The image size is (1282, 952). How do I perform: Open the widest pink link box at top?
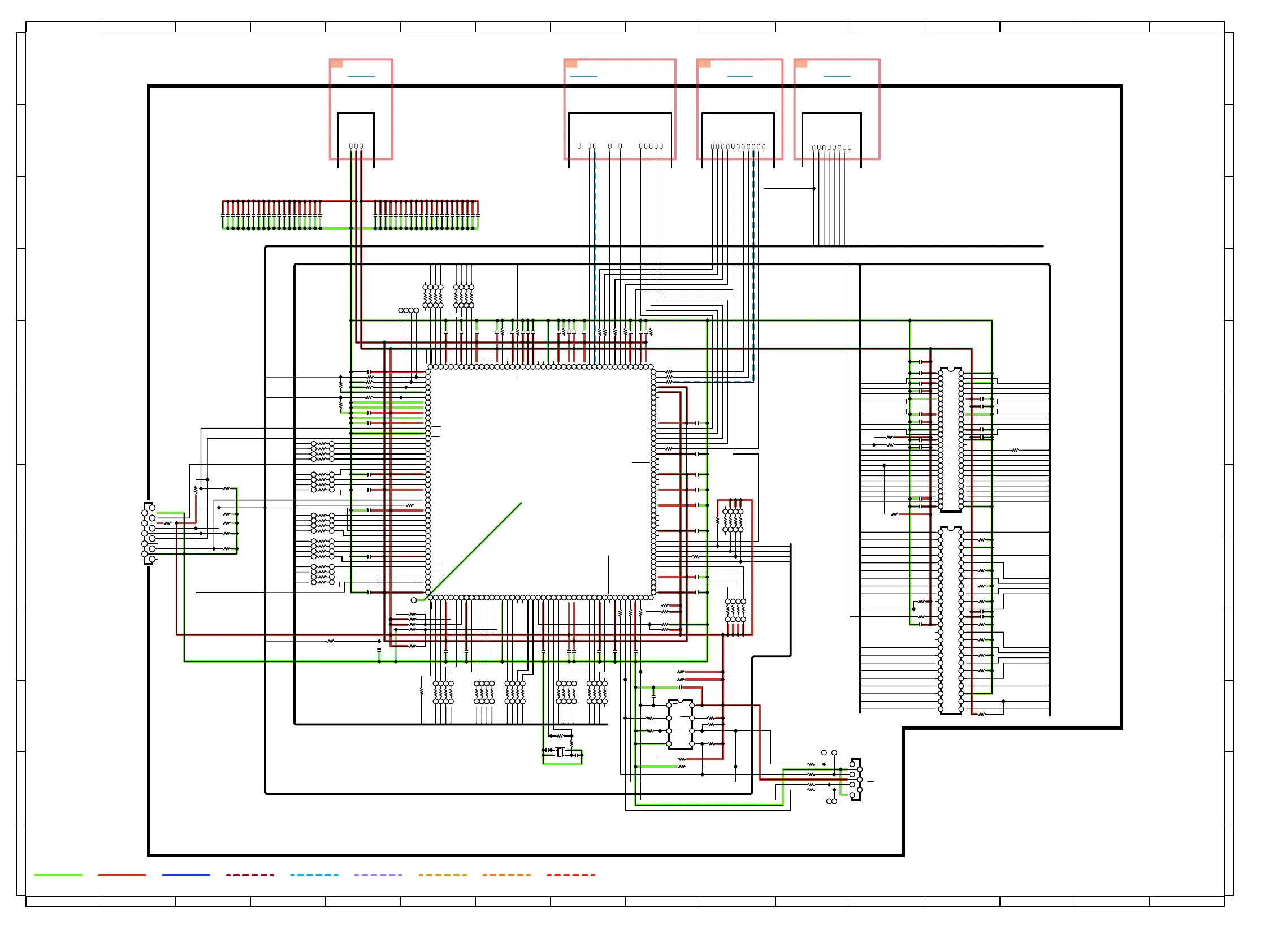point(620,109)
